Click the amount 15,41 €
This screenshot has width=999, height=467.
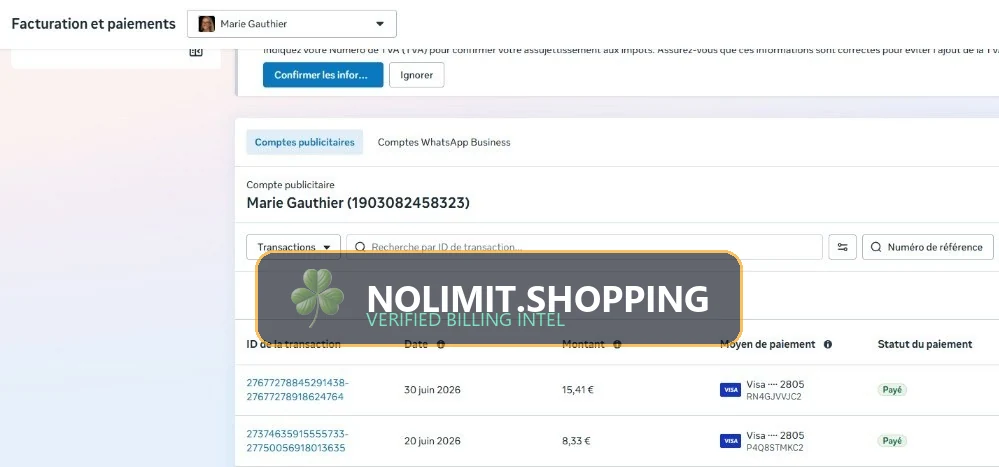577,389
